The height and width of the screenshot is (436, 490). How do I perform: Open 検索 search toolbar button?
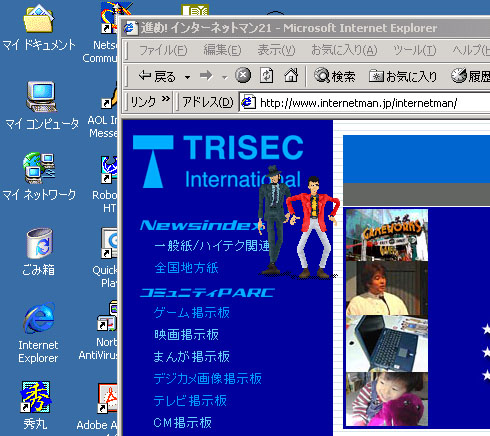point(334,76)
